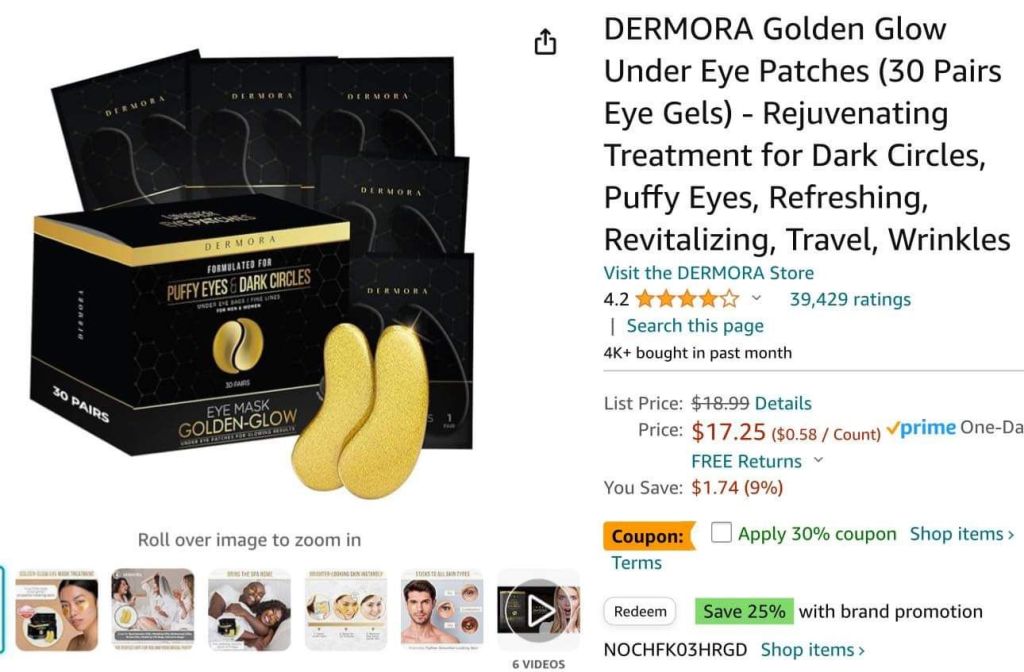Open the 39,429 ratings link
1024x672 pixels.
pos(850,299)
